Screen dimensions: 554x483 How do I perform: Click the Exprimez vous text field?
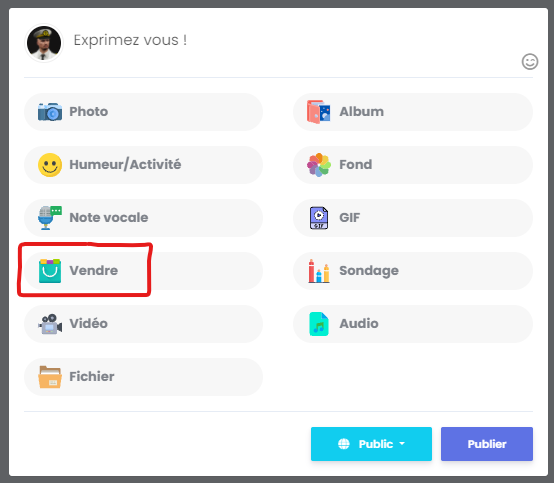tap(293, 40)
